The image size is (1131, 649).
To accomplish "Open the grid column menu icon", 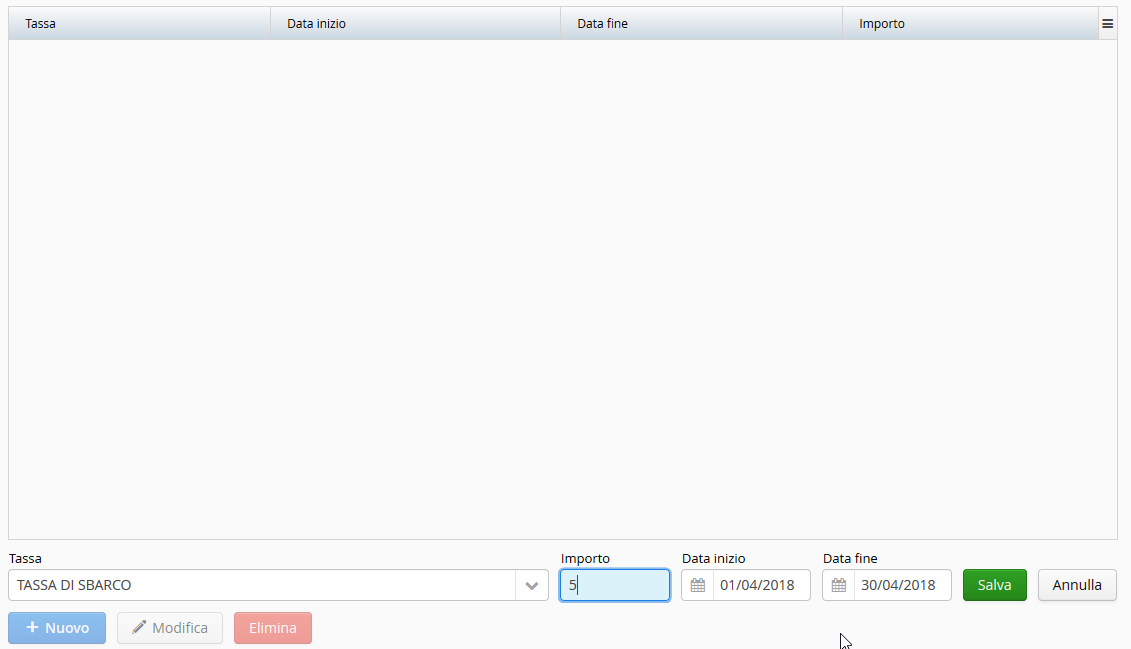I will coord(1107,23).
